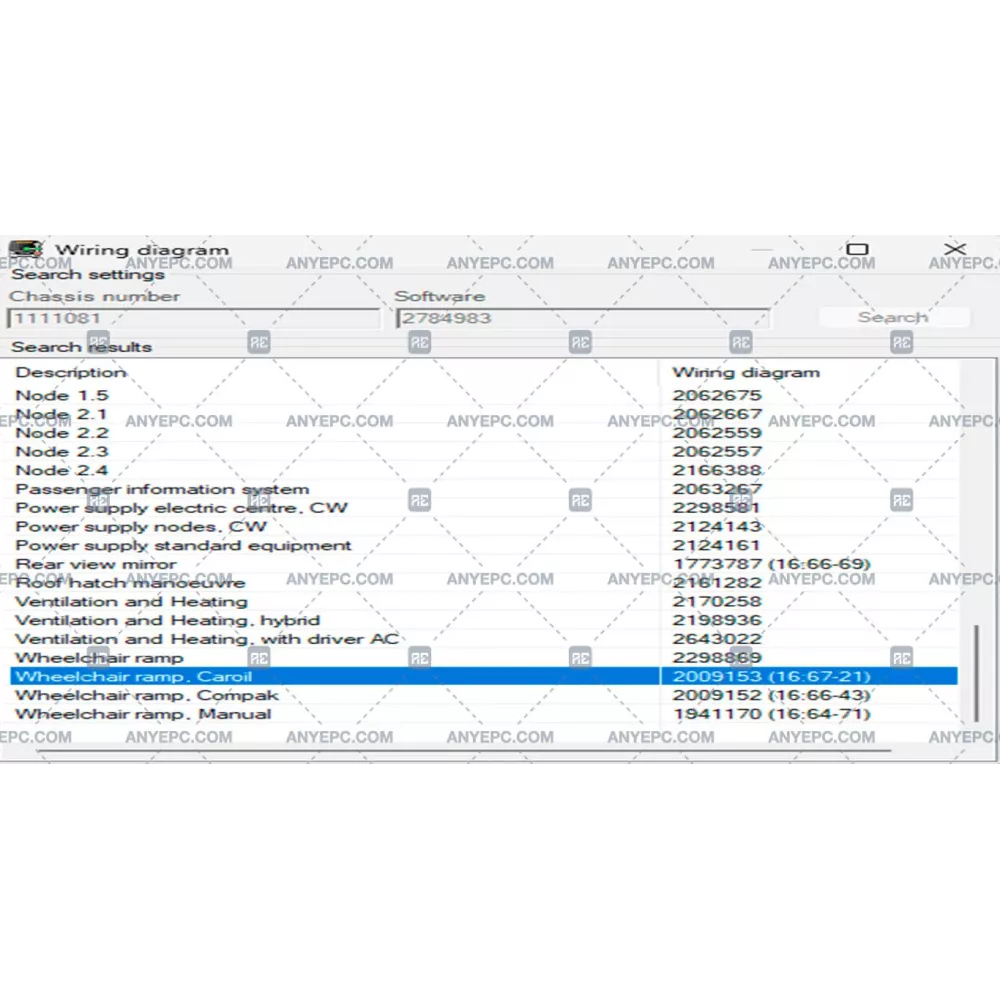Select Power supply electric centre, CW

coord(181,508)
